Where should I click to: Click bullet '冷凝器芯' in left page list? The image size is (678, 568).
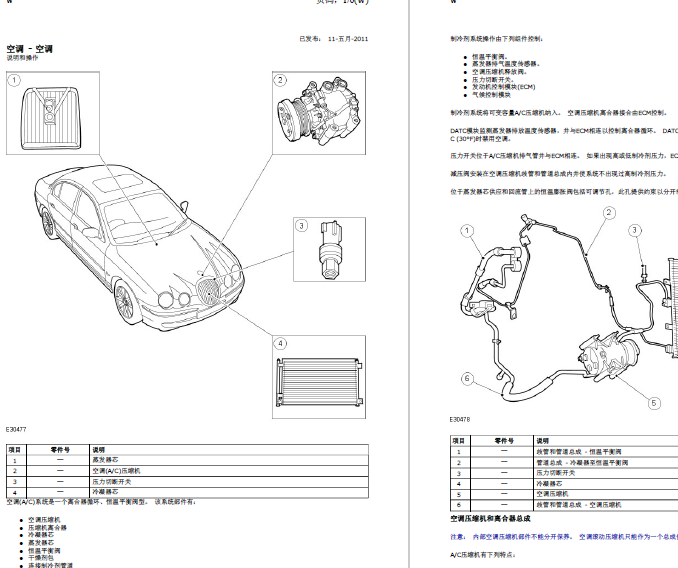41,535
